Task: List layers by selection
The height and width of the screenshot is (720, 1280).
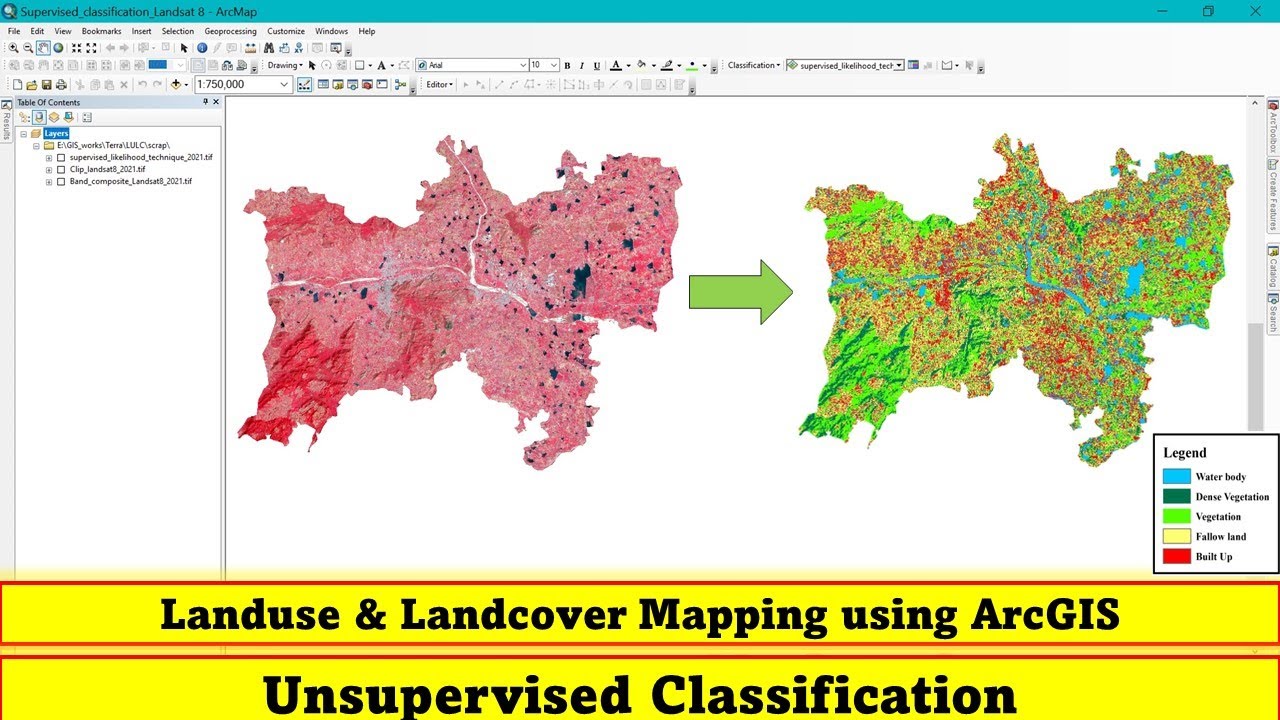Action: (x=67, y=117)
